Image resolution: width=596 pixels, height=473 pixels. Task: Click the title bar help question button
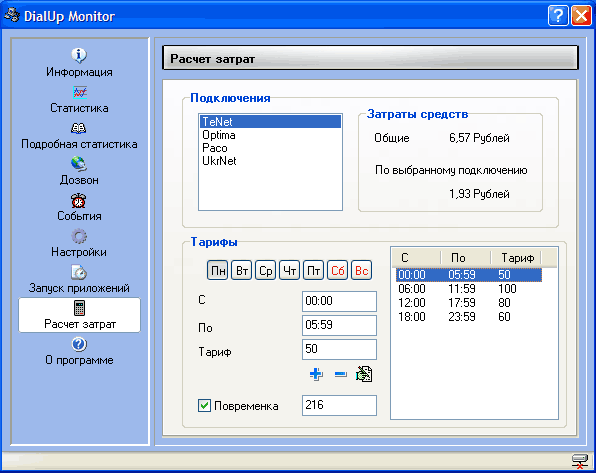(558, 16)
